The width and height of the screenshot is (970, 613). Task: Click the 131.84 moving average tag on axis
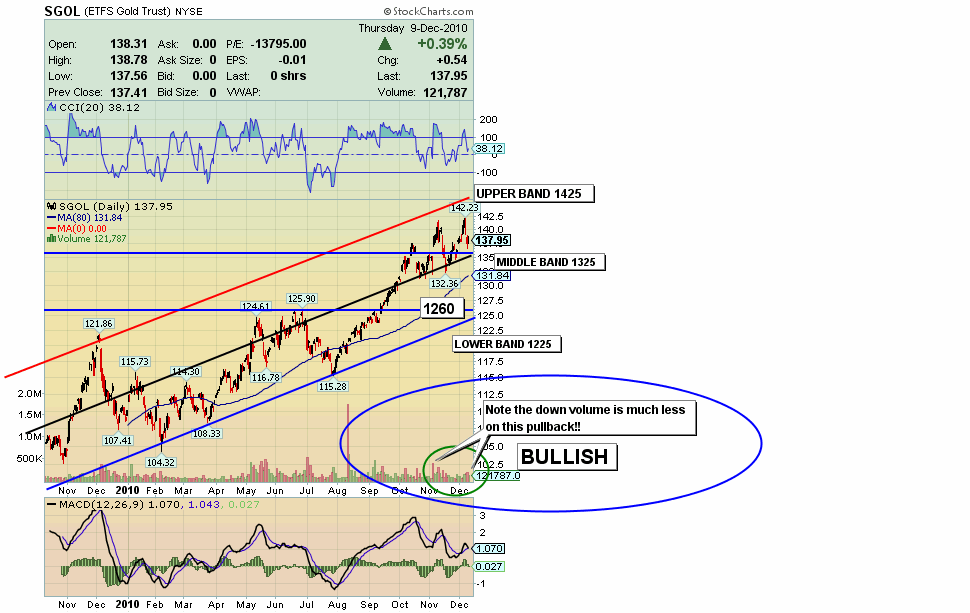point(492,275)
